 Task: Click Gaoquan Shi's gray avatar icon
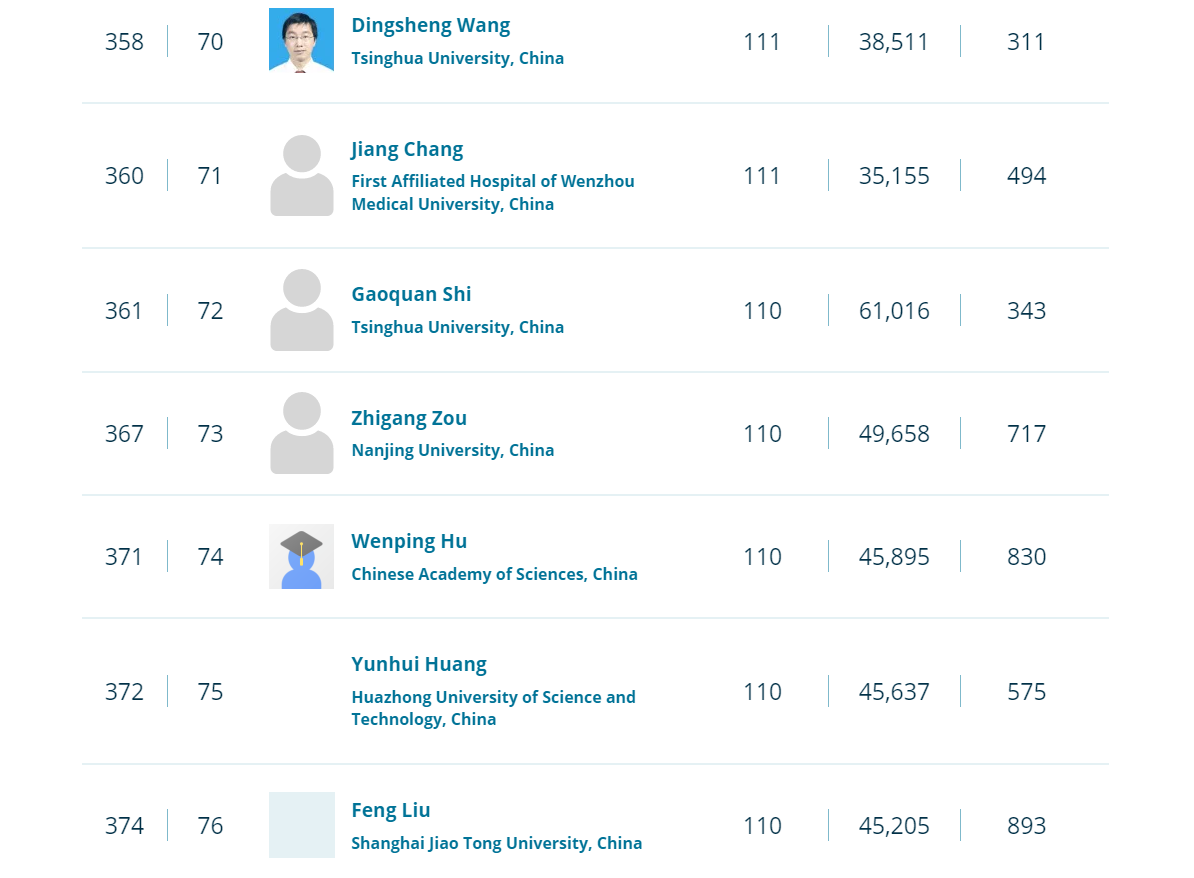pyautogui.click(x=302, y=310)
